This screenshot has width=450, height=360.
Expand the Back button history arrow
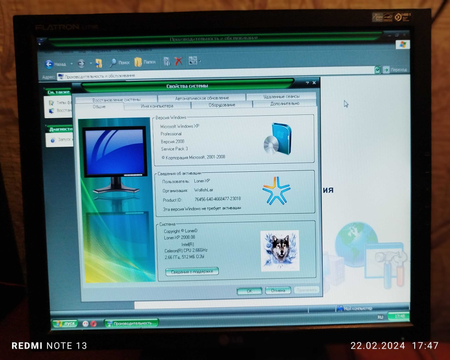pos(71,64)
